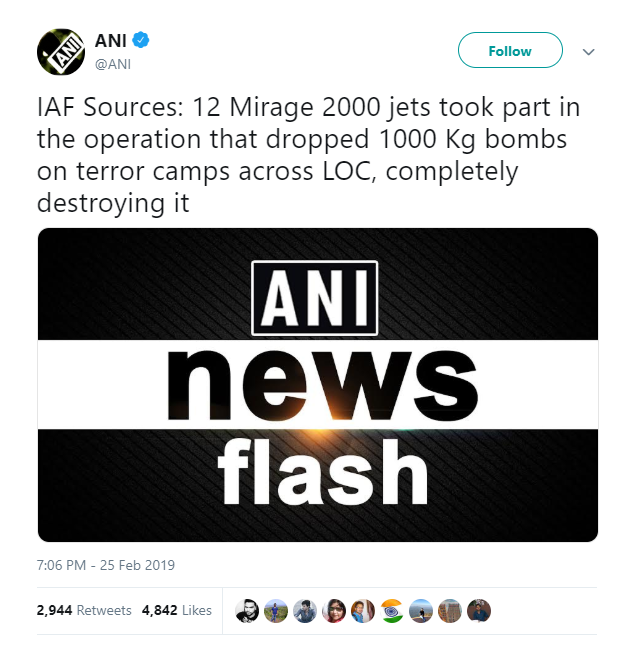
Task: Open liker avatar of man in denim shirt
Action: tap(305, 611)
